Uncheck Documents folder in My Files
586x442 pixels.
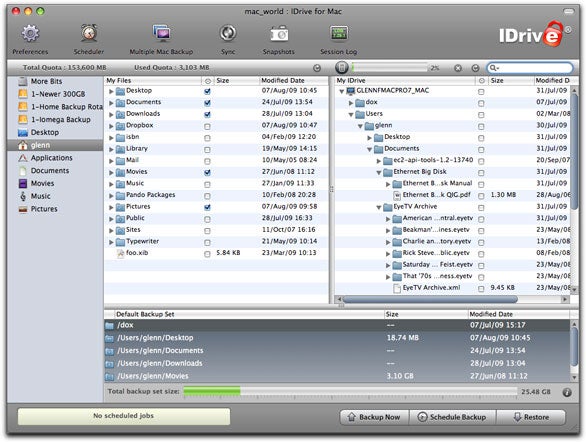click(207, 103)
